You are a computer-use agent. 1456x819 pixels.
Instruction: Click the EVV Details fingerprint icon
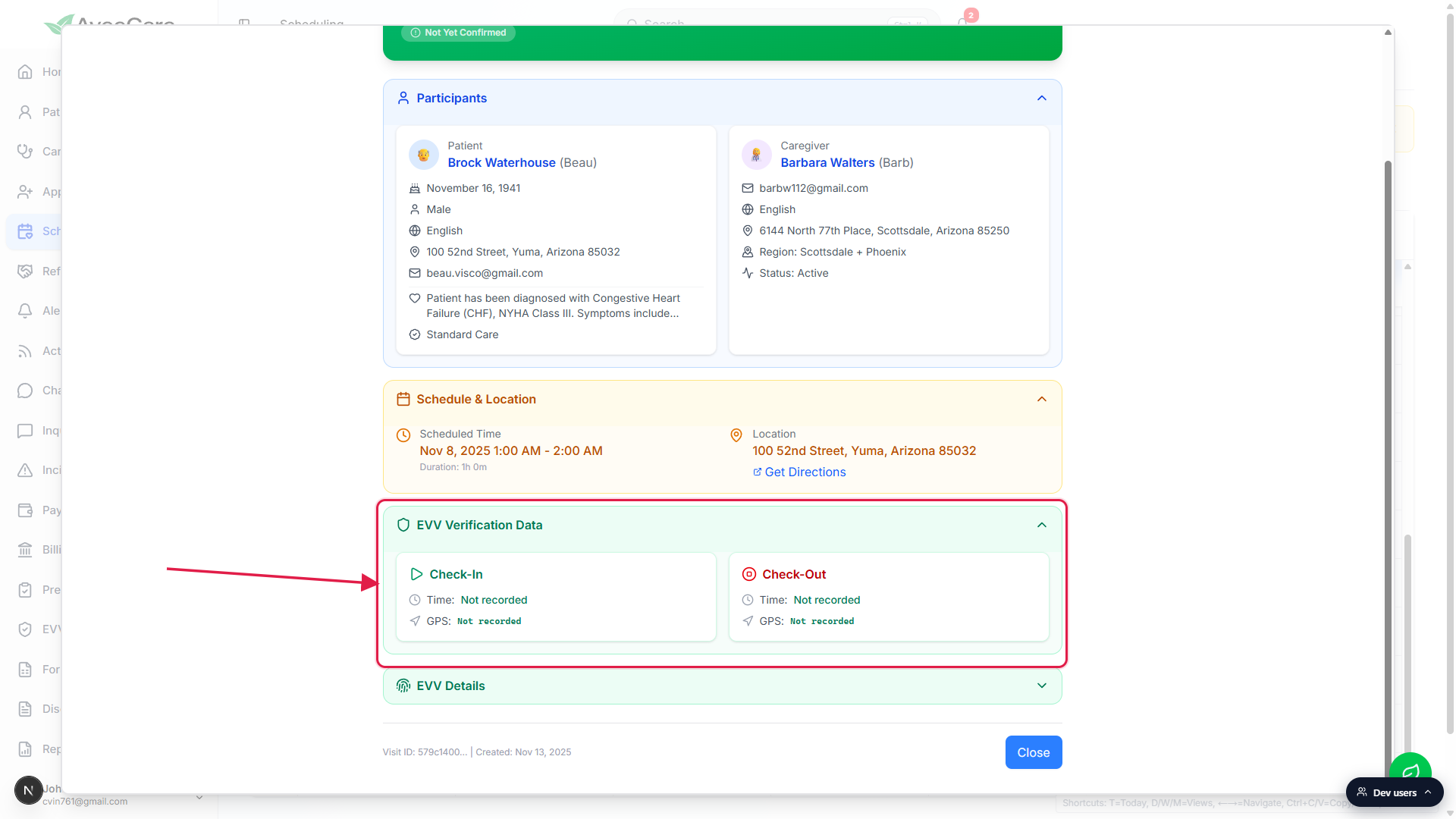(x=403, y=686)
